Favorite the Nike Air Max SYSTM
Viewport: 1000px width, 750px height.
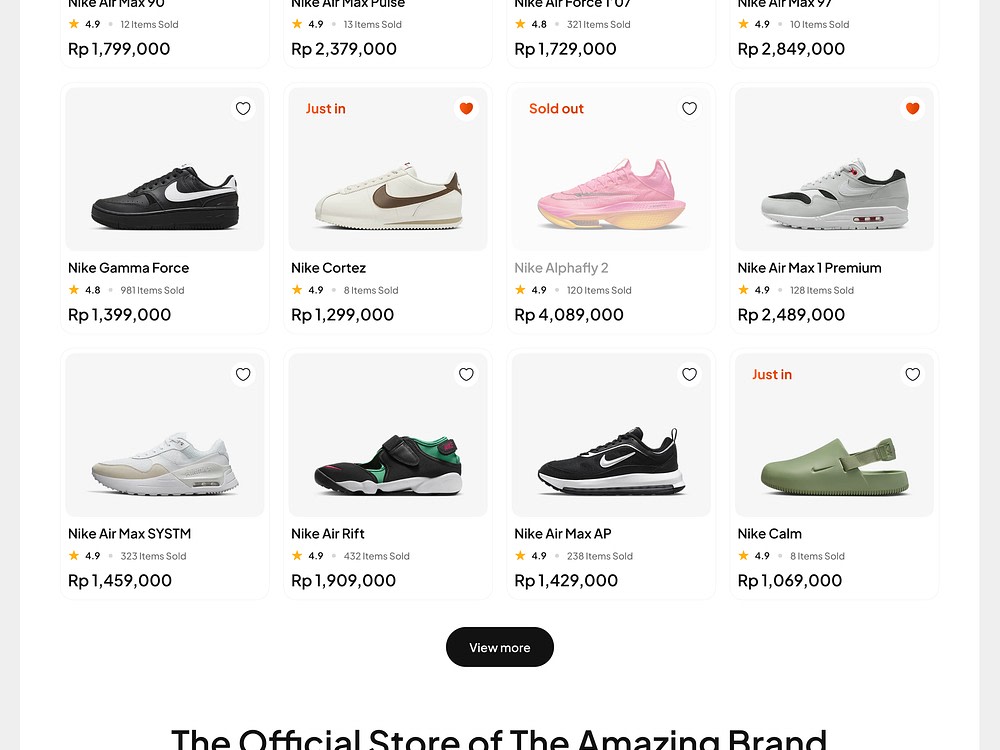click(x=243, y=374)
